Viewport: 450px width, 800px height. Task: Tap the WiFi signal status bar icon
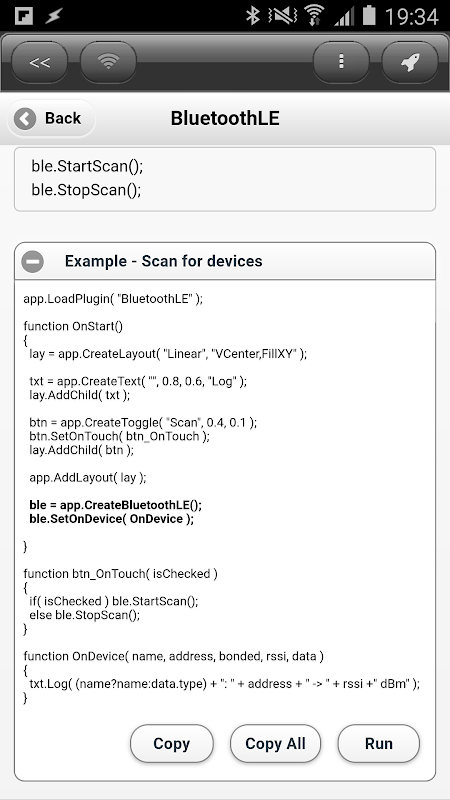click(x=315, y=16)
